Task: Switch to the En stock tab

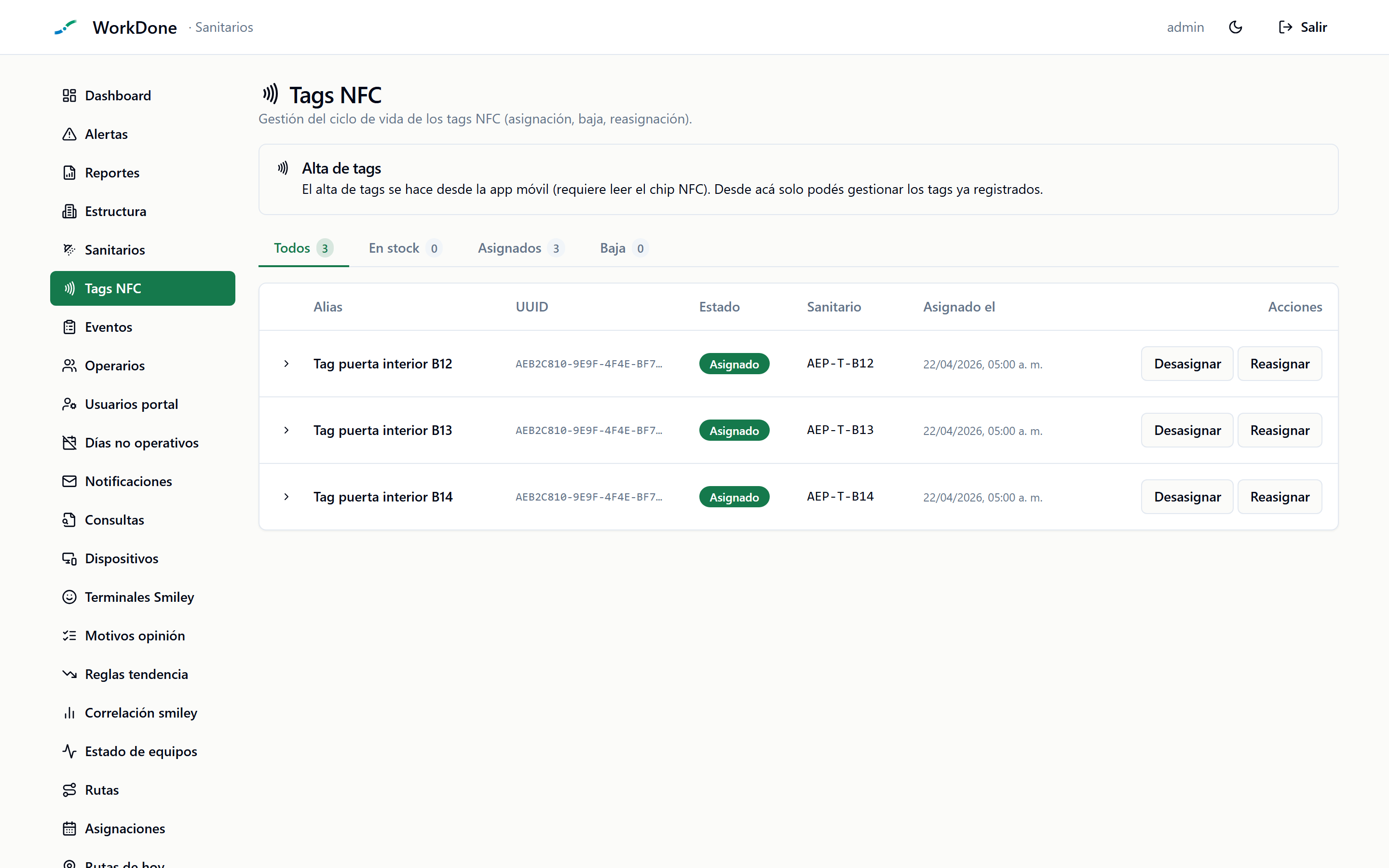Action: 405,248
